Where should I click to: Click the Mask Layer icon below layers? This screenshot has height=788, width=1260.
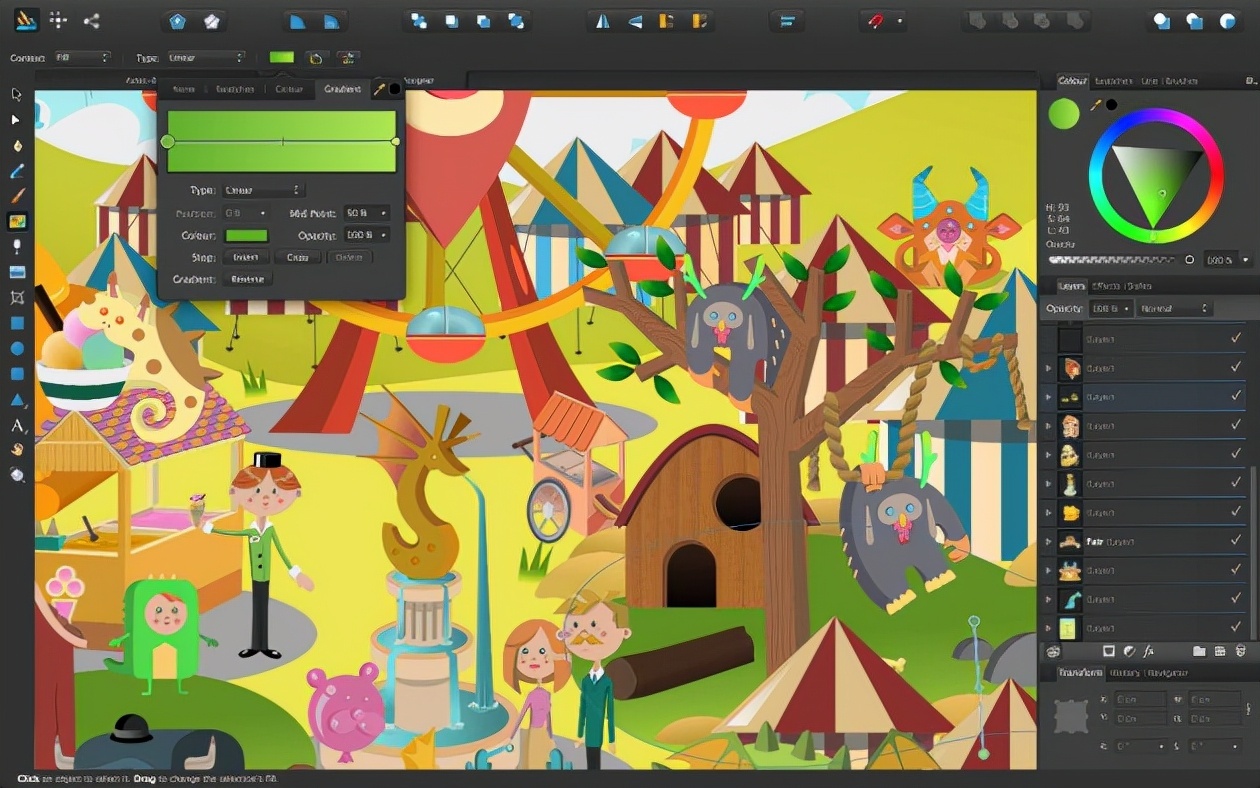pos(1108,651)
